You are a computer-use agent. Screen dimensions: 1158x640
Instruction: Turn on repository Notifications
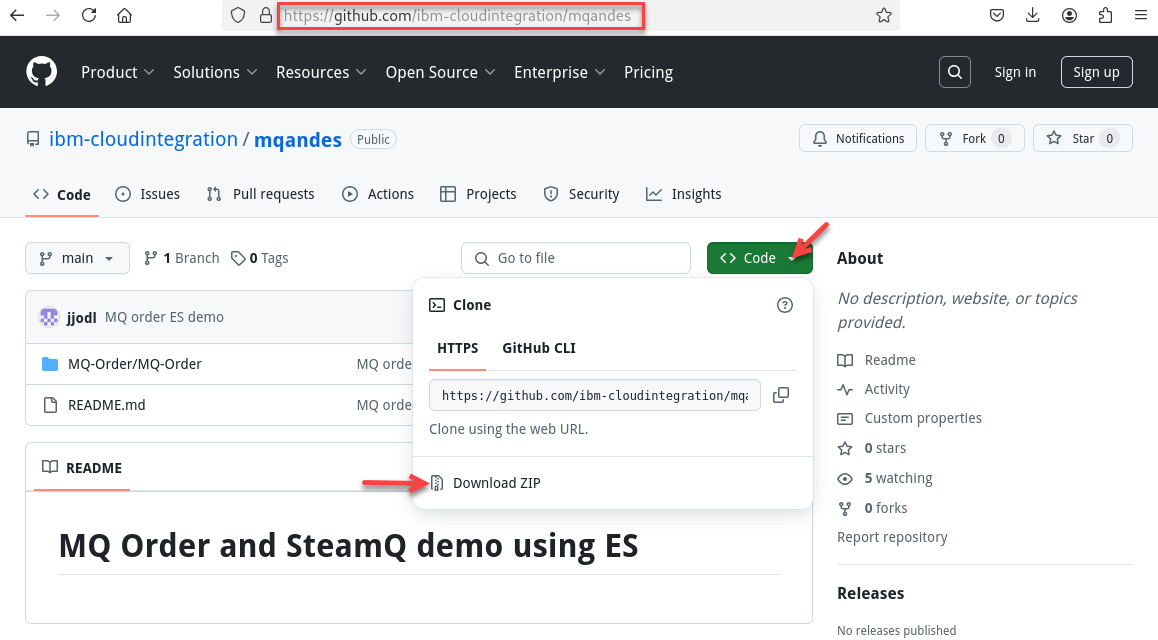point(858,139)
